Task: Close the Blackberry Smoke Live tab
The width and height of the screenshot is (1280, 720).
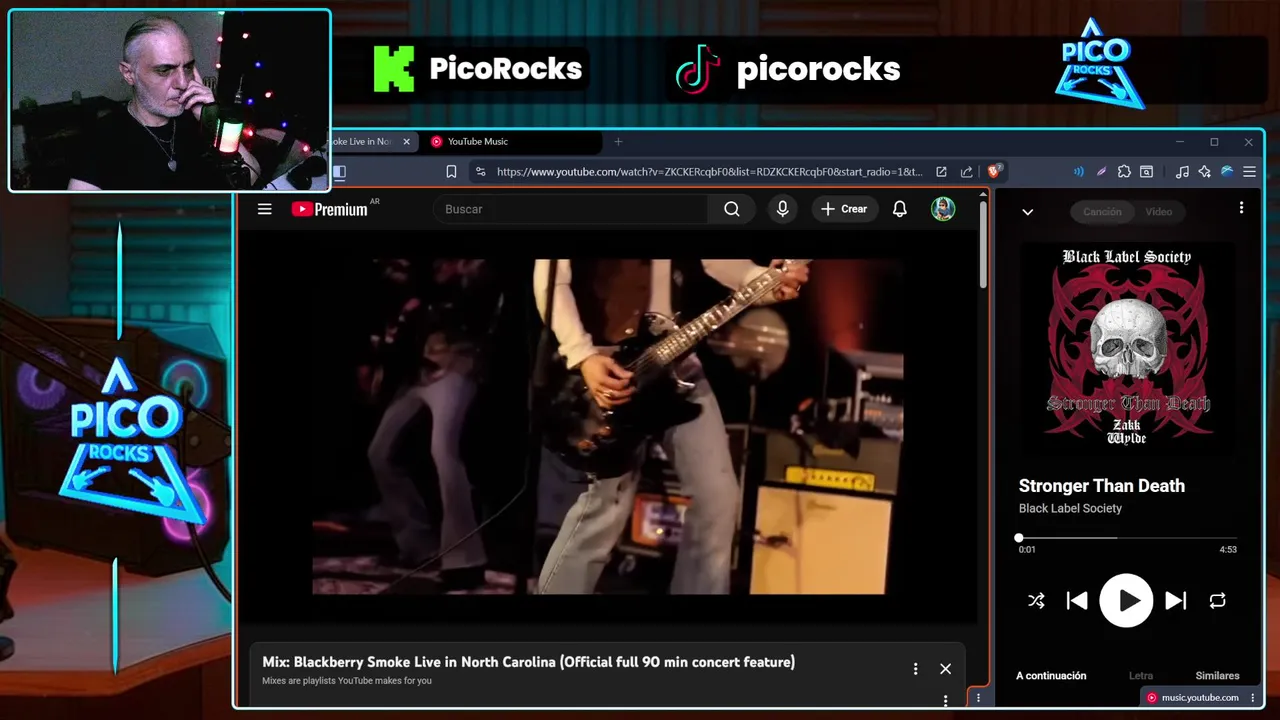Action: (406, 142)
